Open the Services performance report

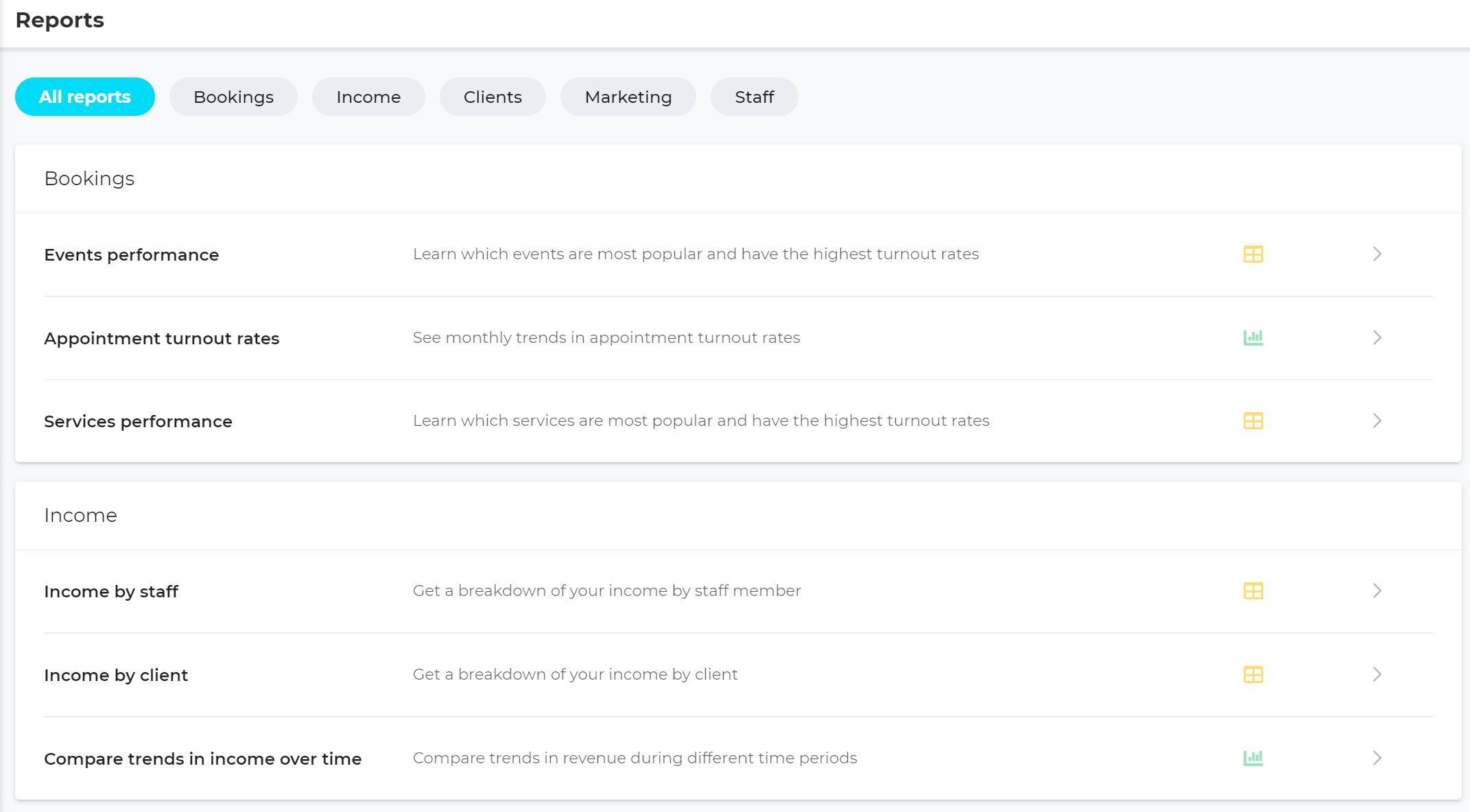pos(138,421)
